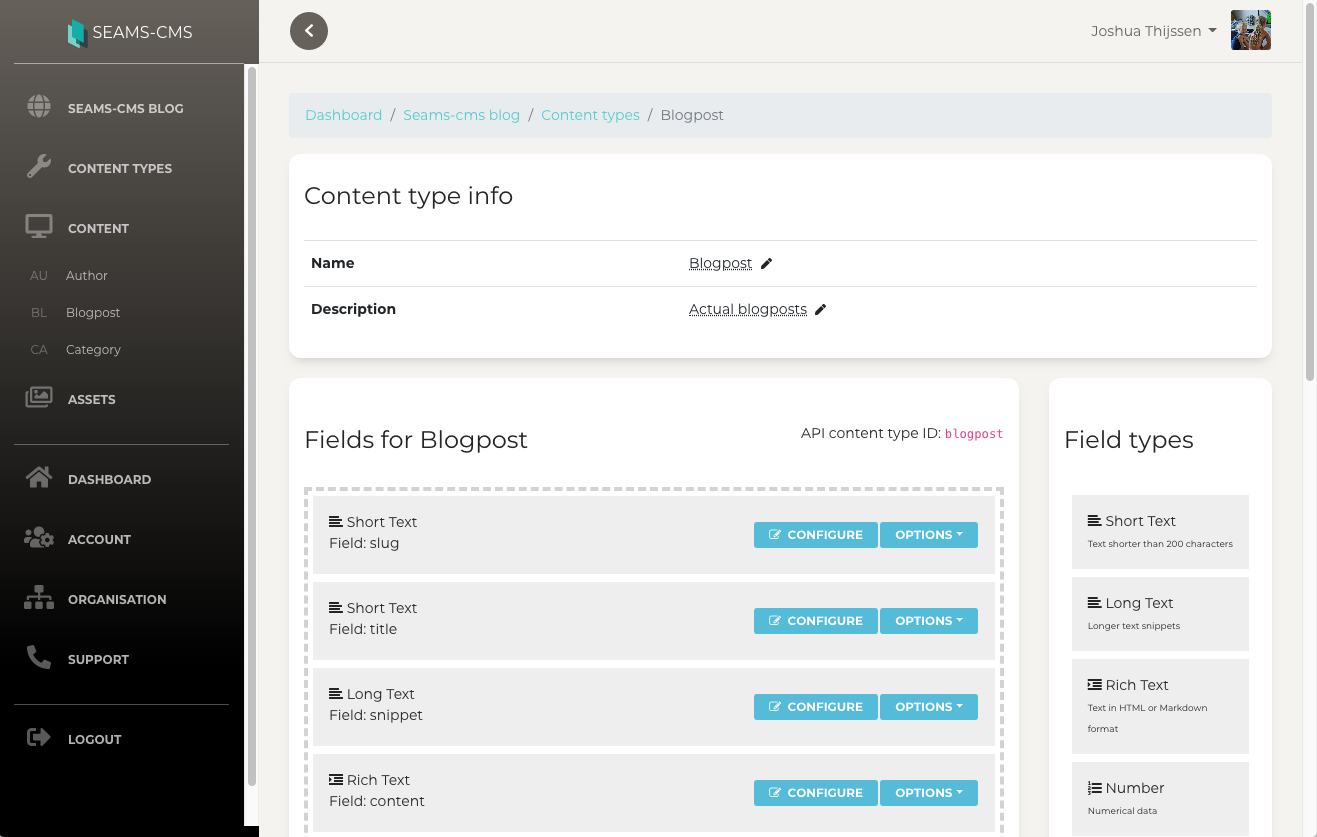Select Category under Content in sidebar
The image size is (1317, 837).
[x=93, y=349]
